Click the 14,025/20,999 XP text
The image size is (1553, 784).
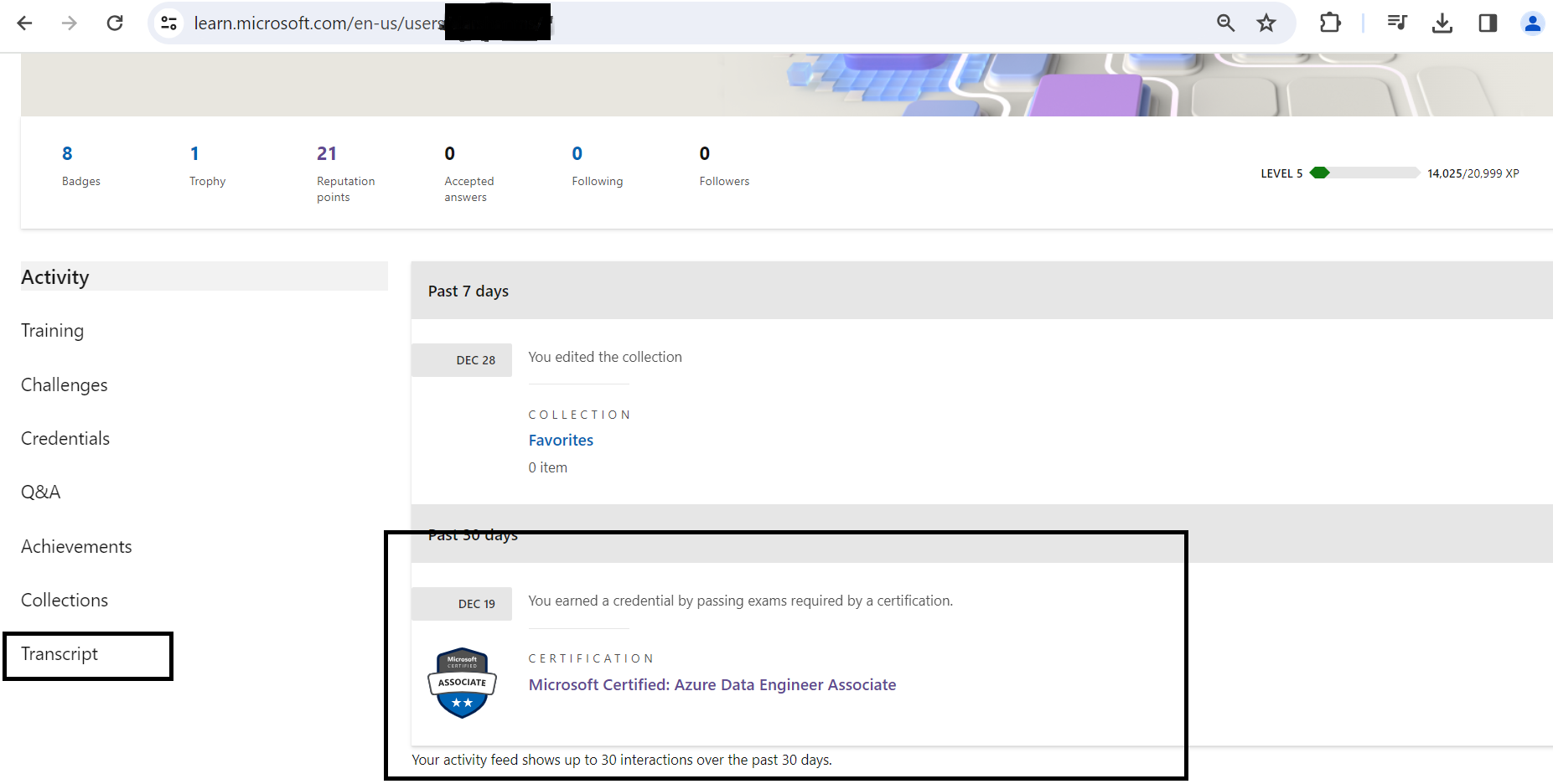click(x=1473, y=173)
